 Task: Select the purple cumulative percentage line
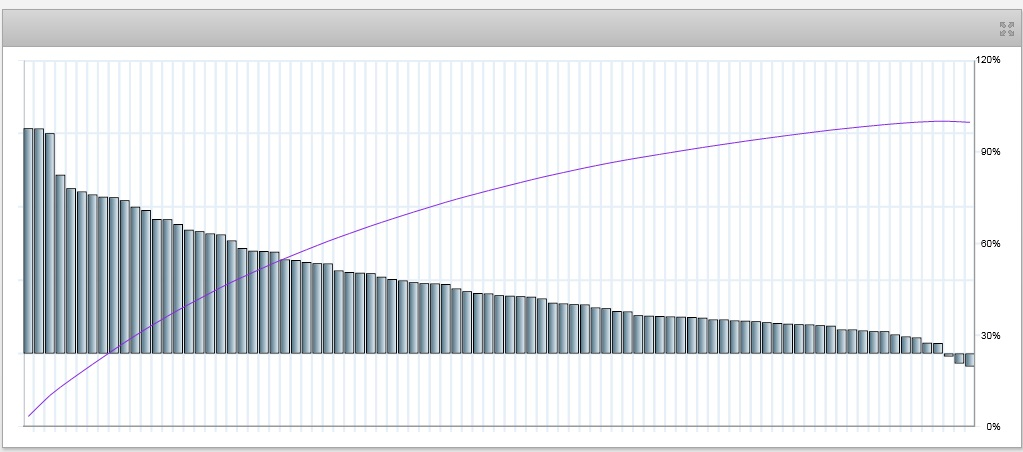click(x=498, y=189)
